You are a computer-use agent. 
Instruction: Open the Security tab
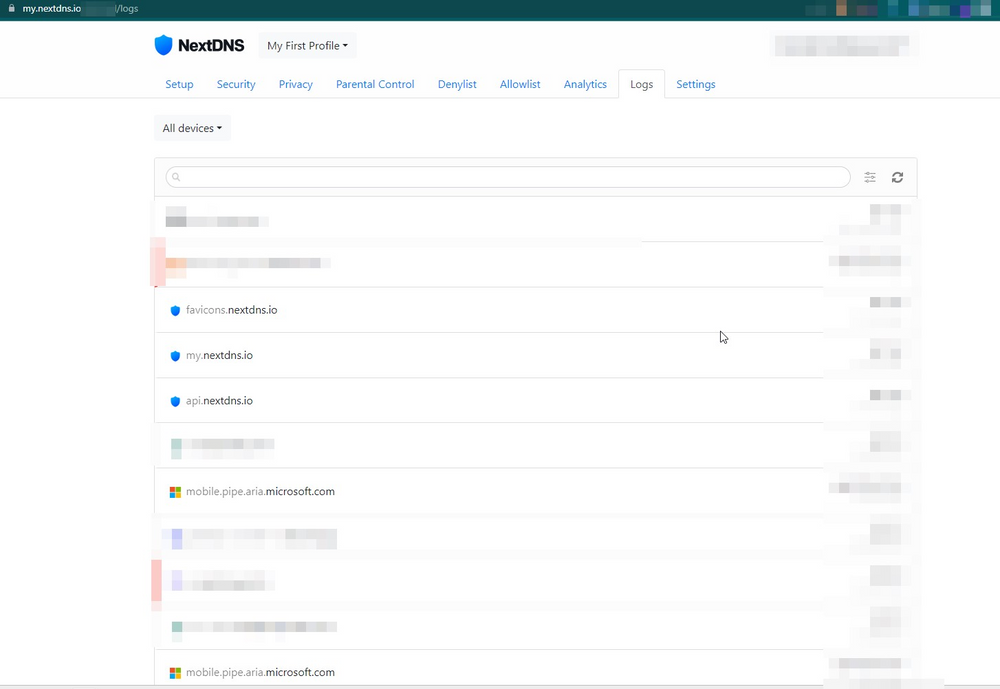(236, 84)
